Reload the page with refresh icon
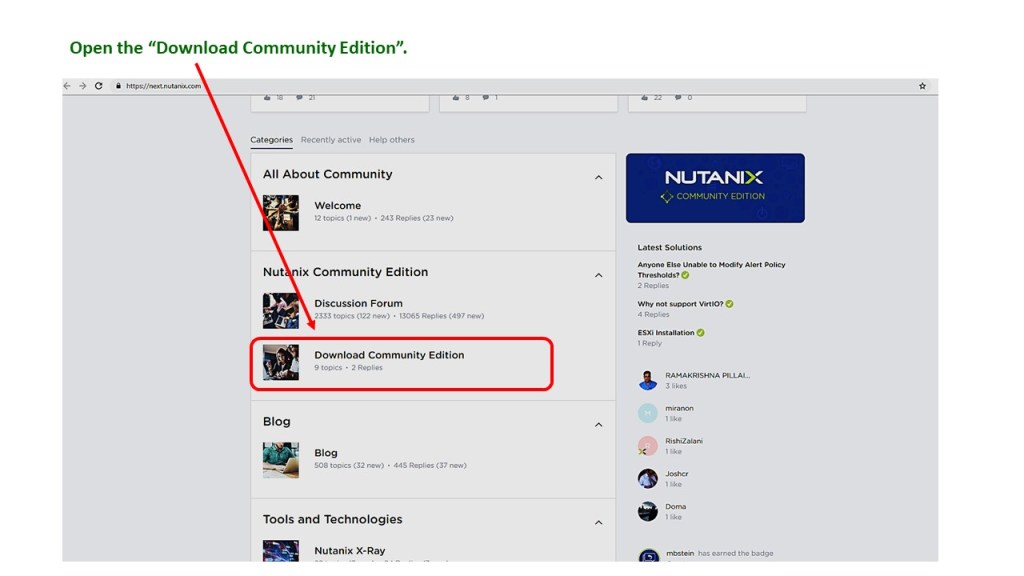Viewport: 1024px width, 576px height. 98,86
